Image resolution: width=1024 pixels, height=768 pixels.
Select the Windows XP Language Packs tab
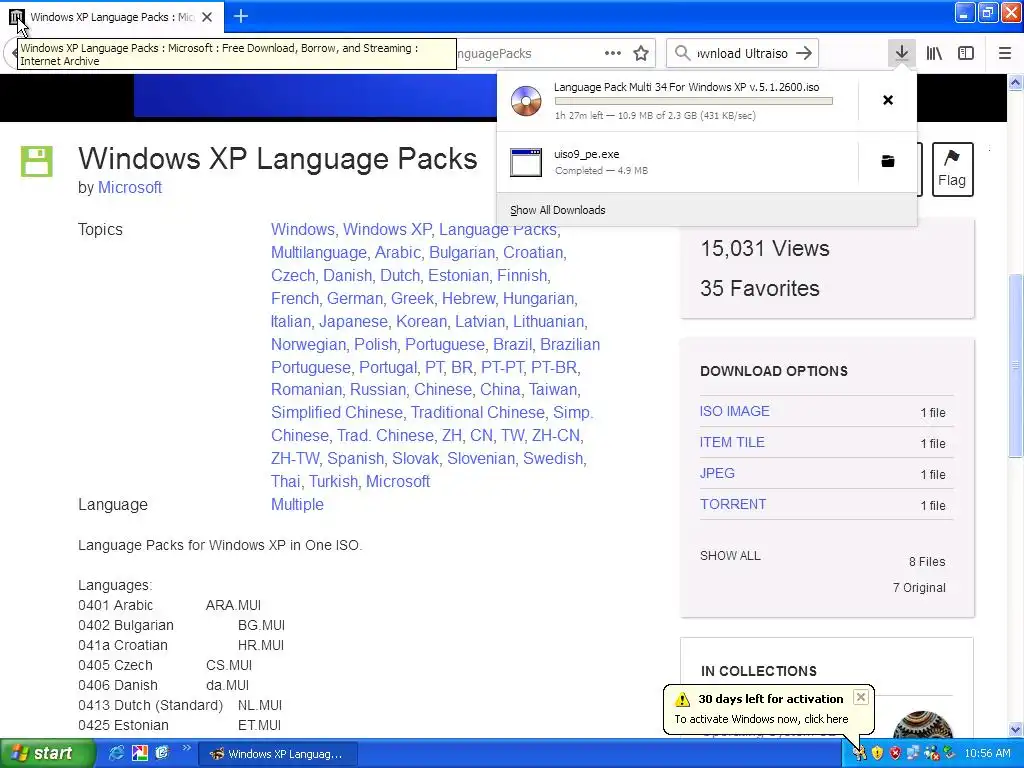click(x=112, y=17)
